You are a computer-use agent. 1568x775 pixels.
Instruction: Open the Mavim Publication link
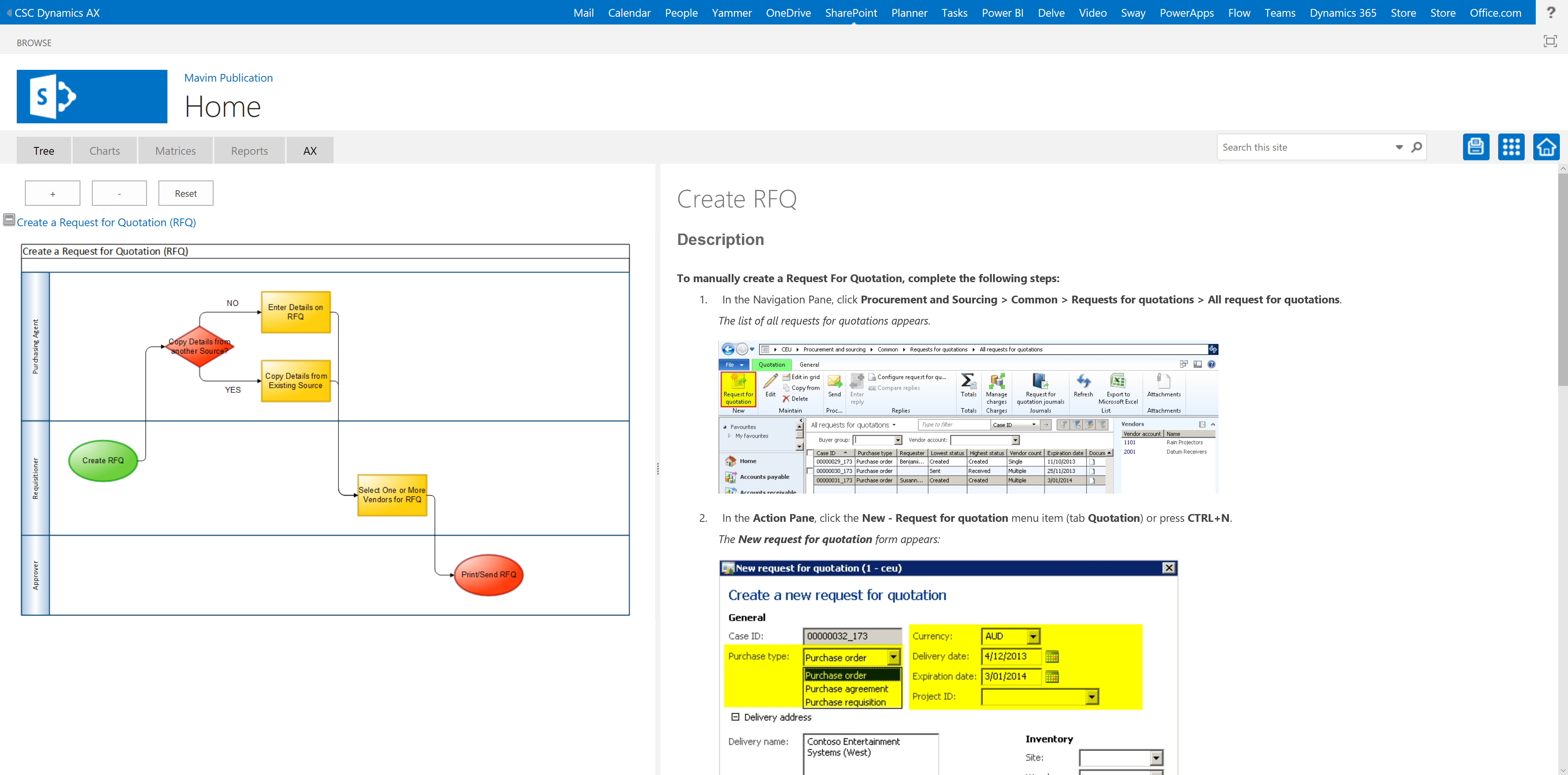pyautogui.click(x=228, y=78)
